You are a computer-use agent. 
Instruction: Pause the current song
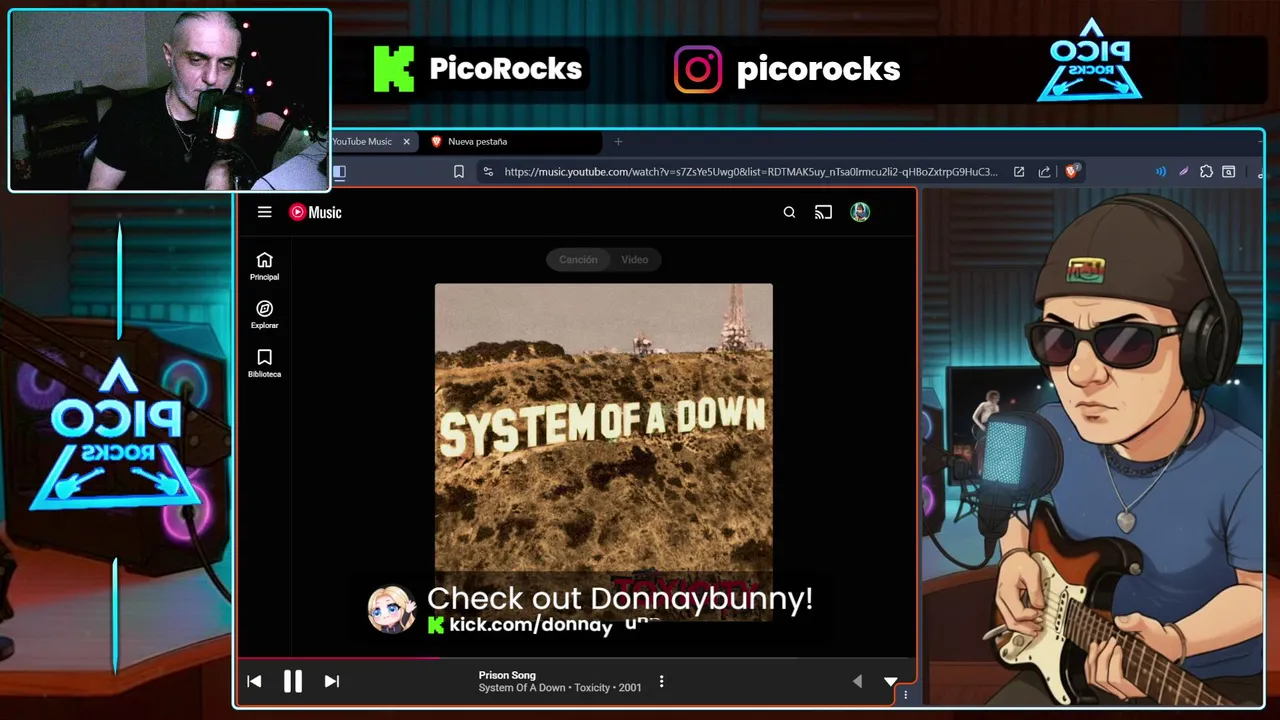click(x=293, y=681)
